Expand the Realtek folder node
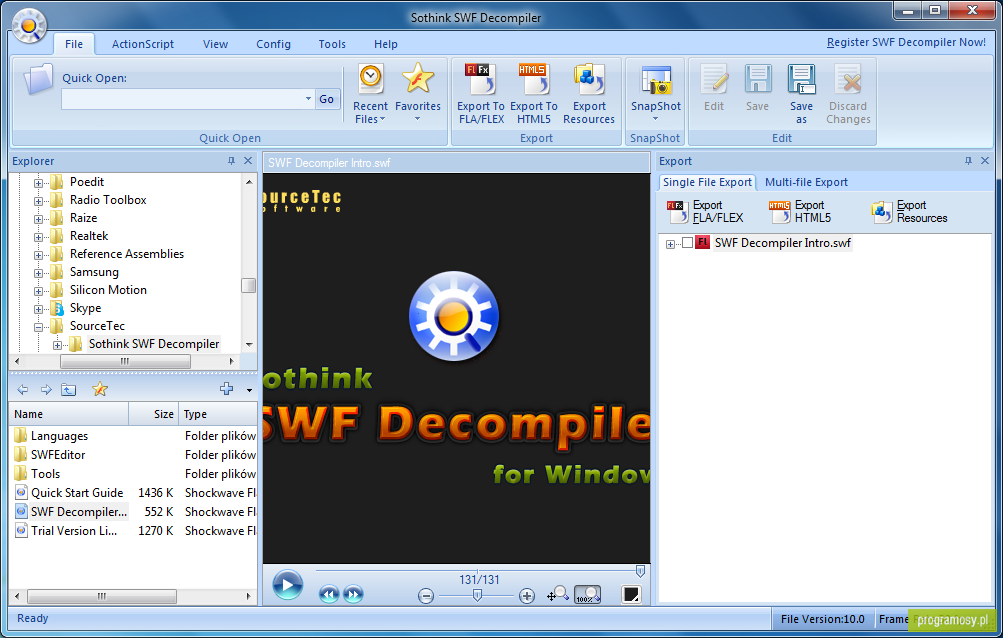This screenshot has width=1003, height=638. coord(38,237)
